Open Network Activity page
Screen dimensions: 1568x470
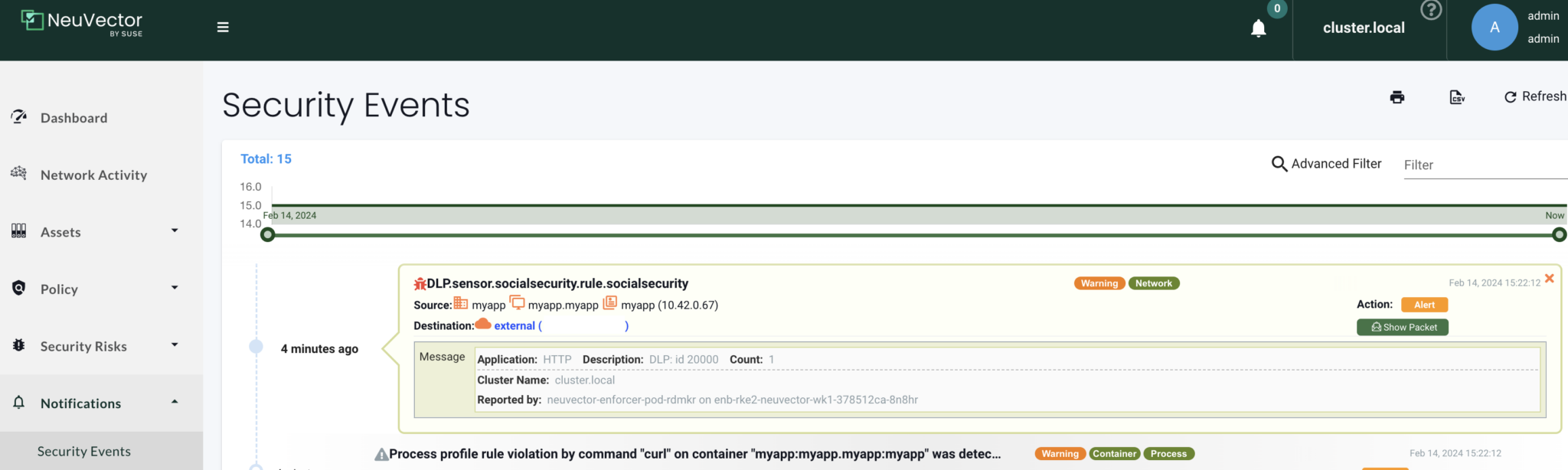click(93, 175)
